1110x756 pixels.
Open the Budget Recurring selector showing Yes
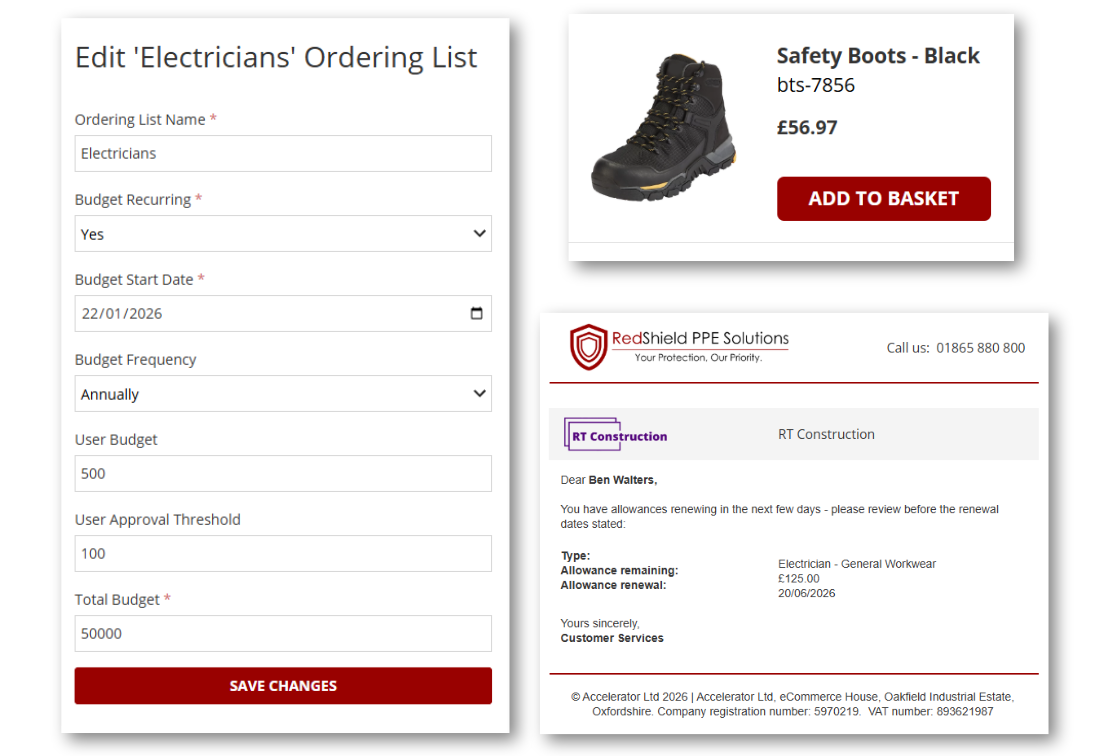[x=280, y=233]
